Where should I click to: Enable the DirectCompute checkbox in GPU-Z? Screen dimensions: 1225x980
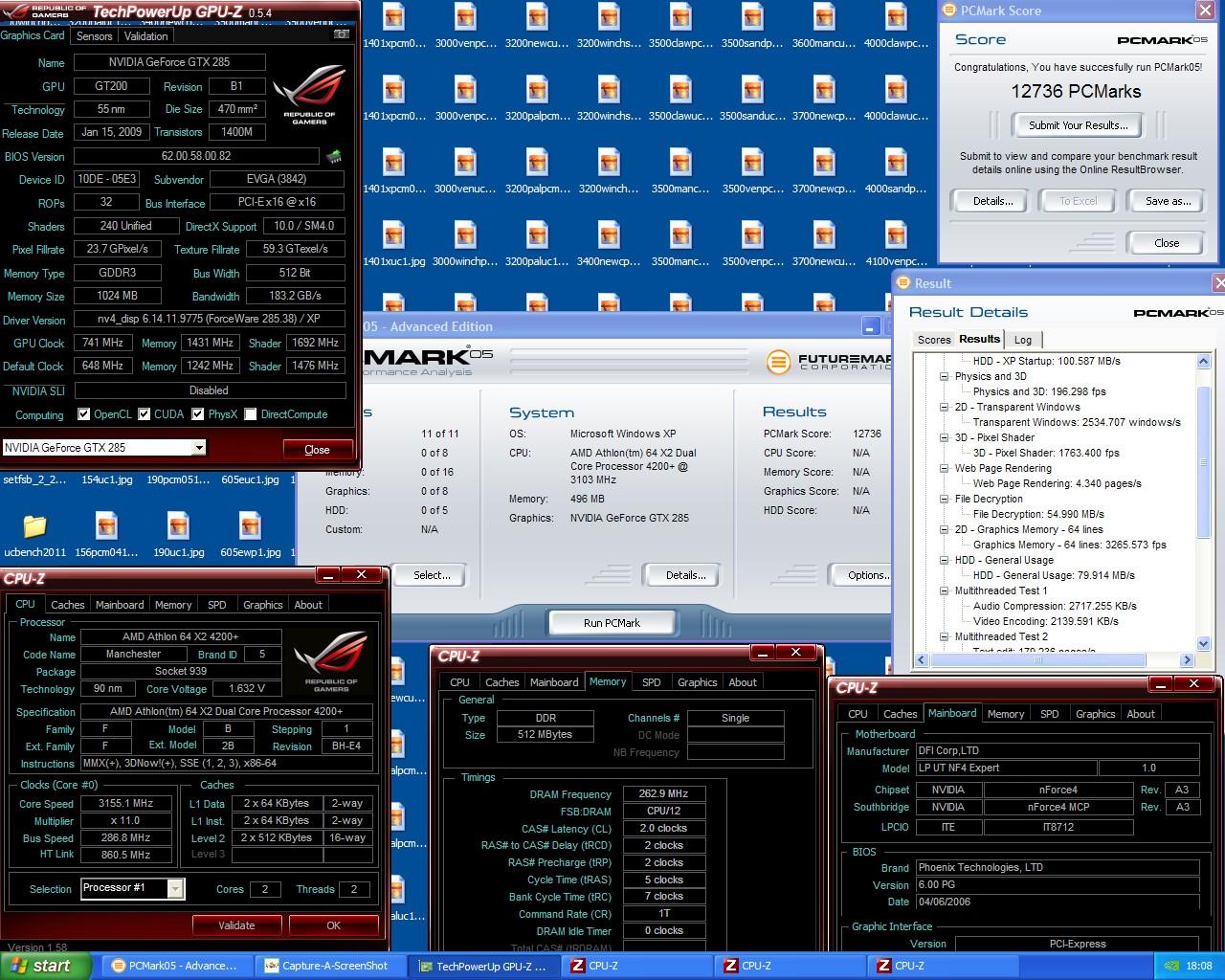[x=251, y=414]
